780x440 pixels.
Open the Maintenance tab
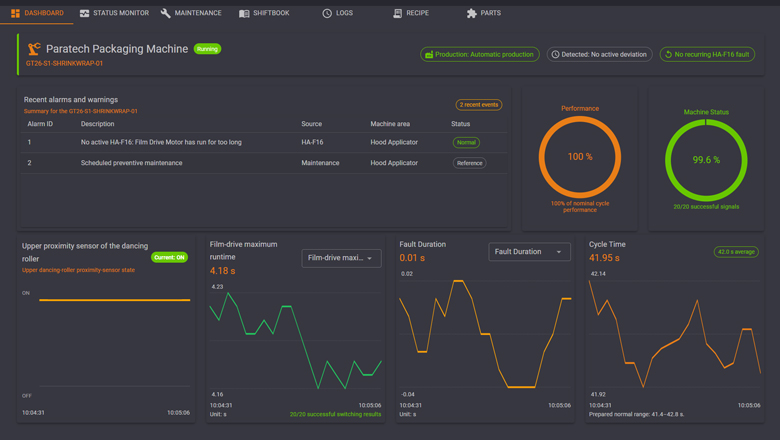pyautogui.click(x=191, y=13)
